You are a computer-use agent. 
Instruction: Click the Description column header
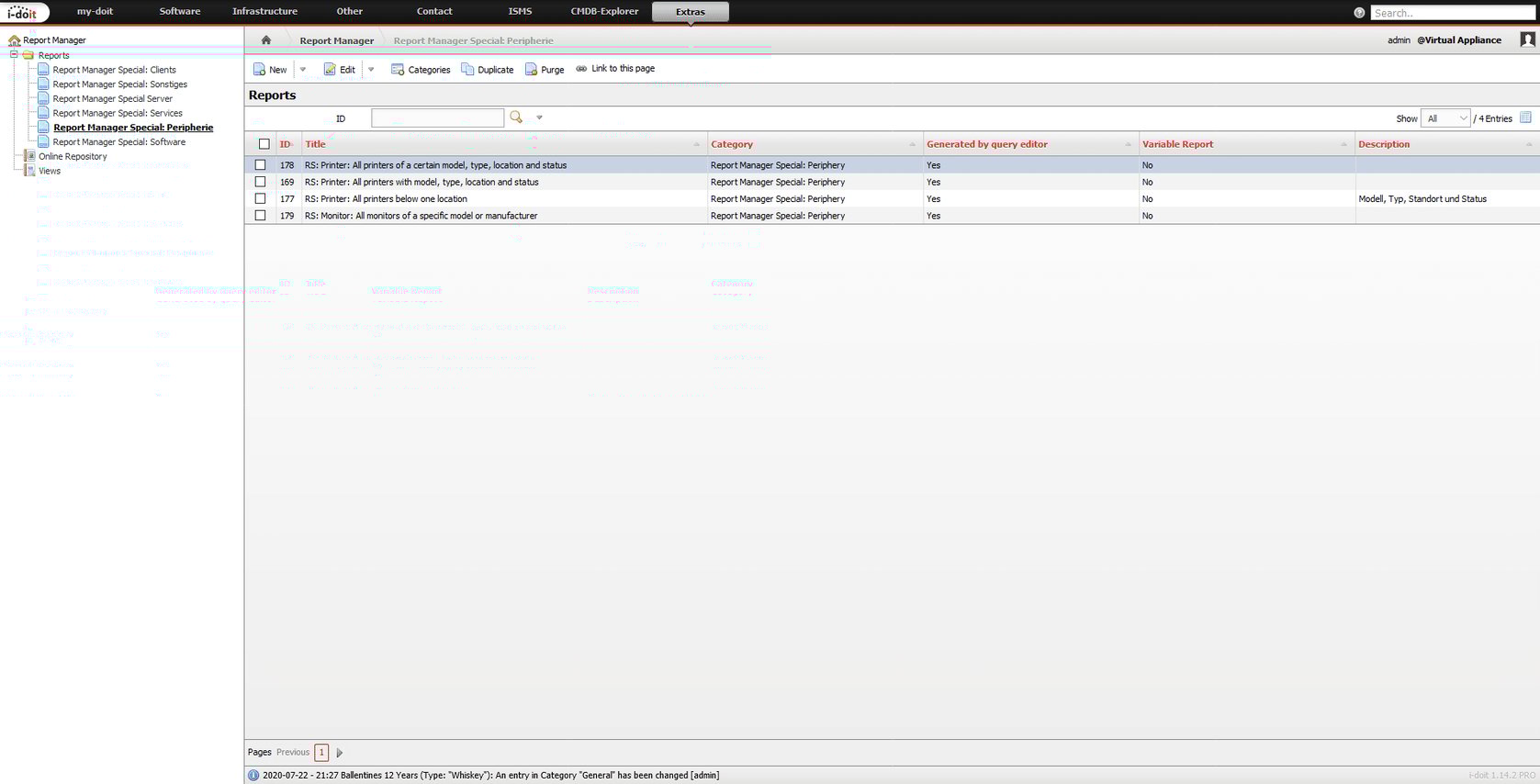(1384, 144)
